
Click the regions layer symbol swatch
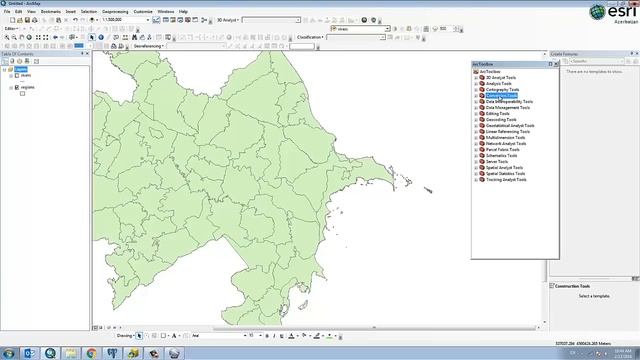[x=22, y=93]
